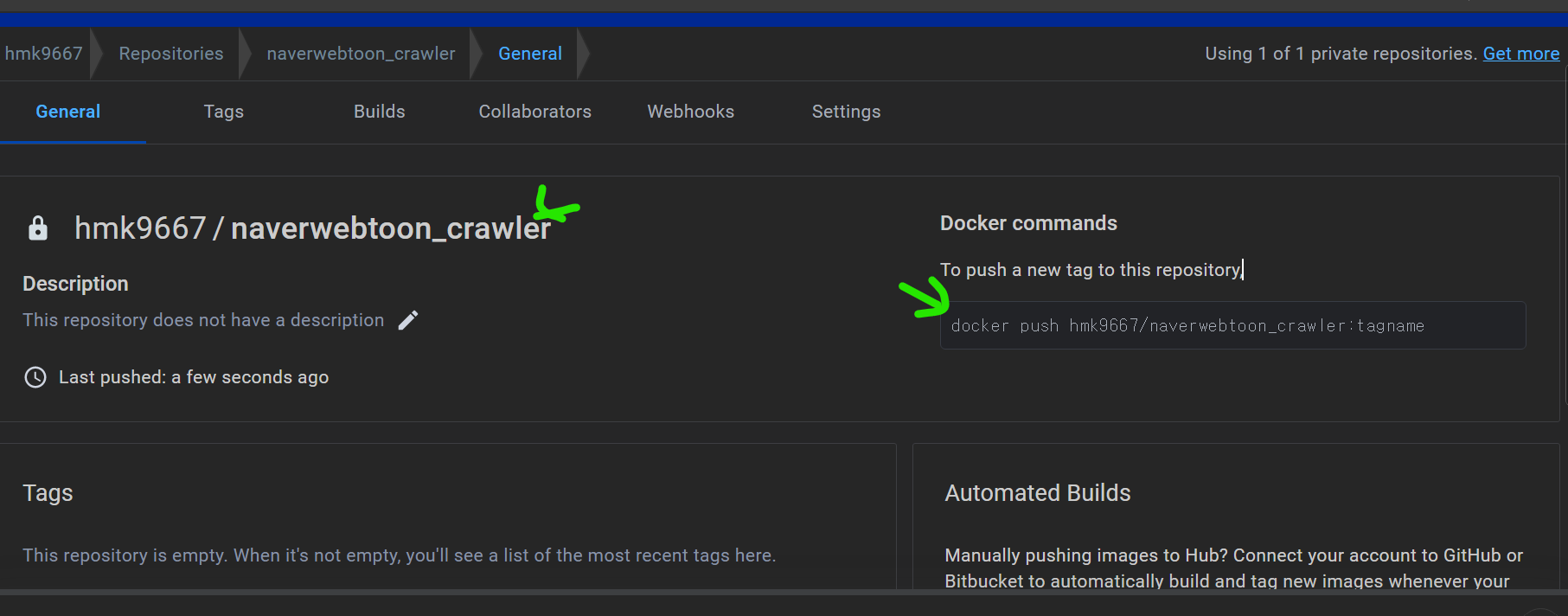The image size is (1568, 616).
Task: Open the repository Settings tab
Action: click(x=847, y=112)
